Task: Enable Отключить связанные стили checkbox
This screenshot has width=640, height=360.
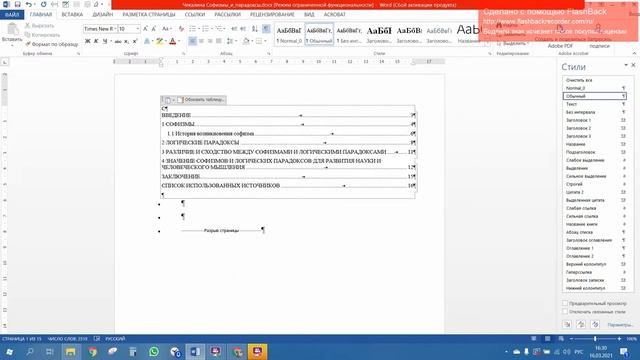Action: click(x=565, y=312)
